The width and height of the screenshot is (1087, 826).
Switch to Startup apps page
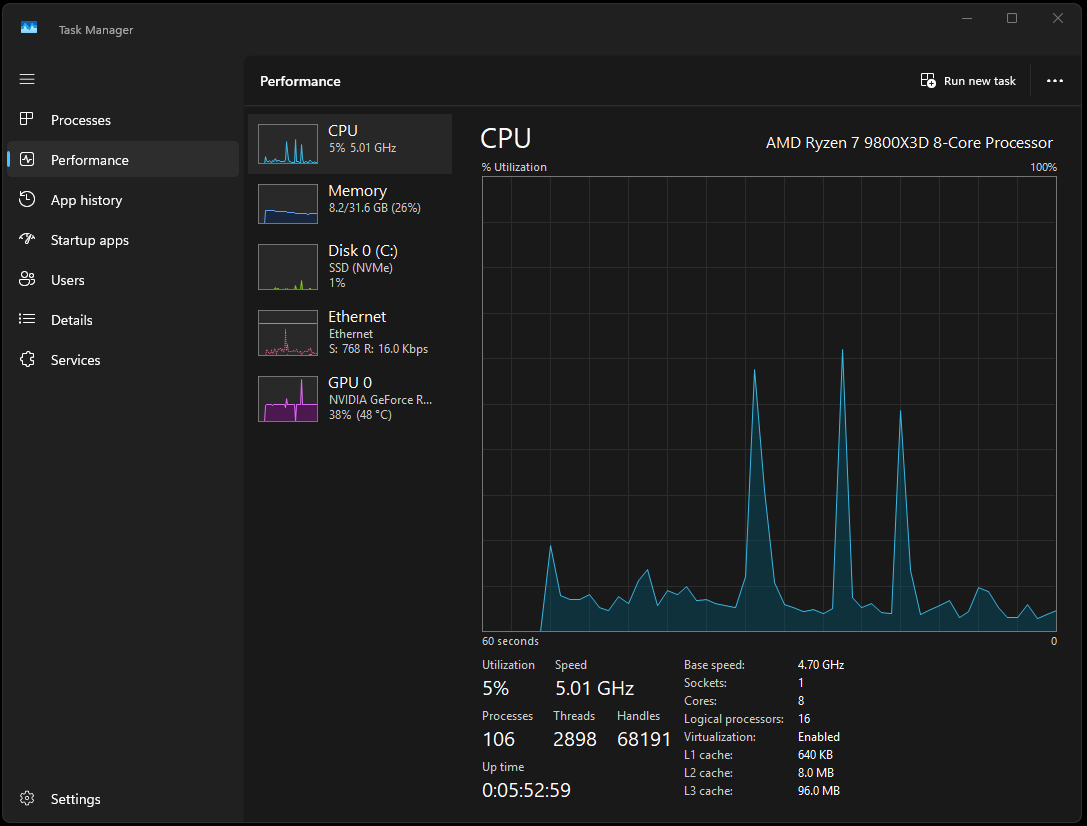(x=123, y=240)
